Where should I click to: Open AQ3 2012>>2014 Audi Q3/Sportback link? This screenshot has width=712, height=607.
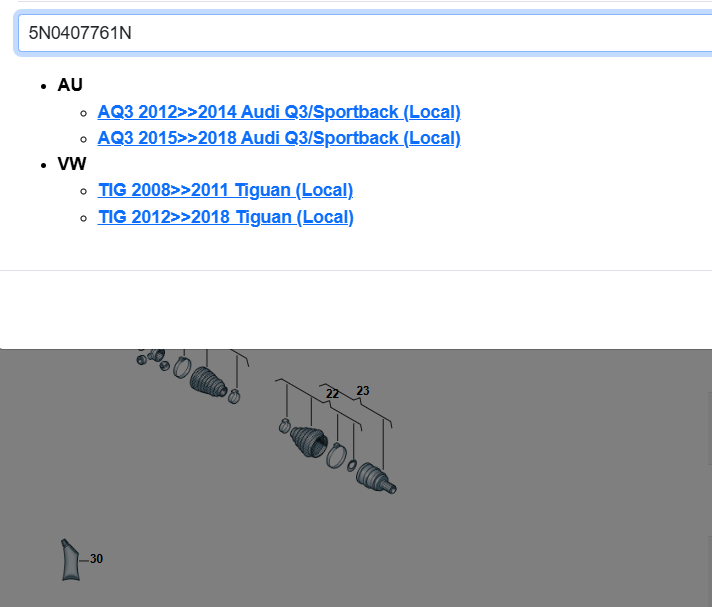click(279, 112)
